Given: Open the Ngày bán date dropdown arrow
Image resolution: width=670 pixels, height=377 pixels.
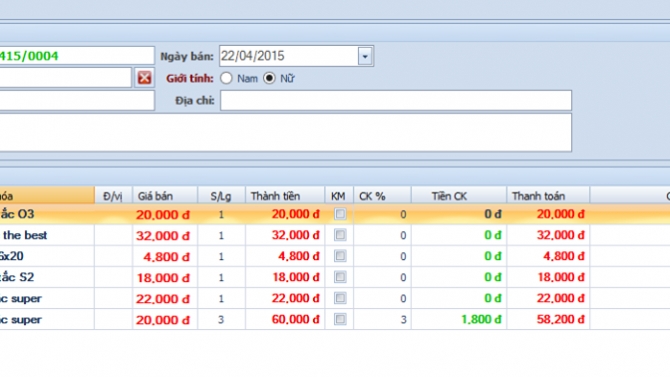Looking at the screenshot, I should (365, 56).
